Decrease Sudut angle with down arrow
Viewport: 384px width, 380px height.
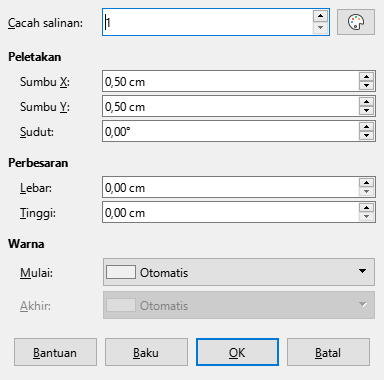[367, 136]
